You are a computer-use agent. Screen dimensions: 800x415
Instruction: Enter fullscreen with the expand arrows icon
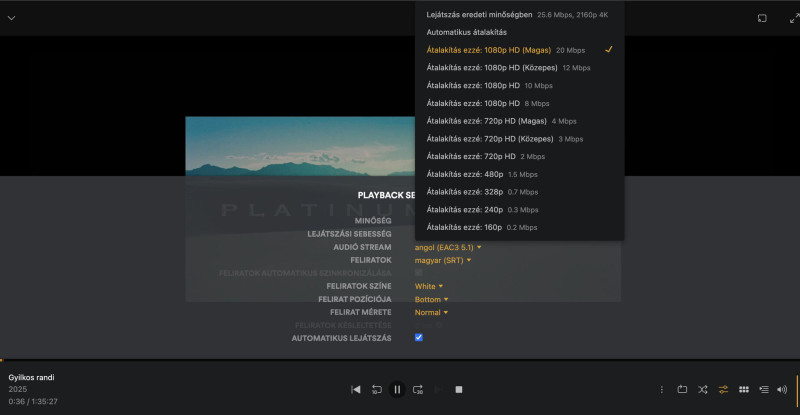point(794,18)
